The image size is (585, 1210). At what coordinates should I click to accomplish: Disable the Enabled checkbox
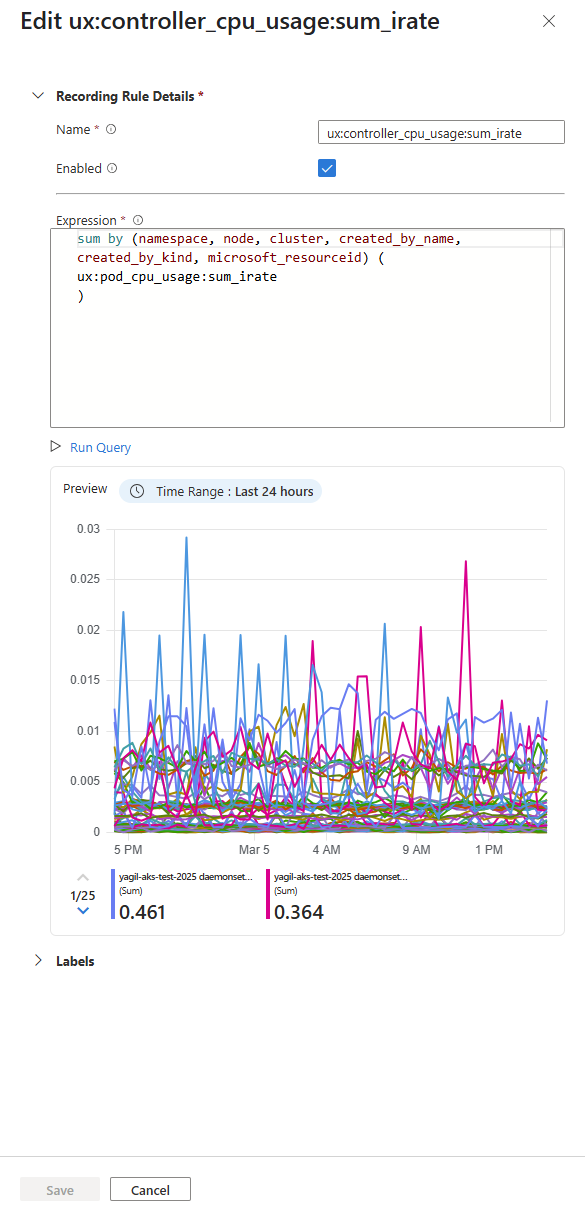coord(326,168)
